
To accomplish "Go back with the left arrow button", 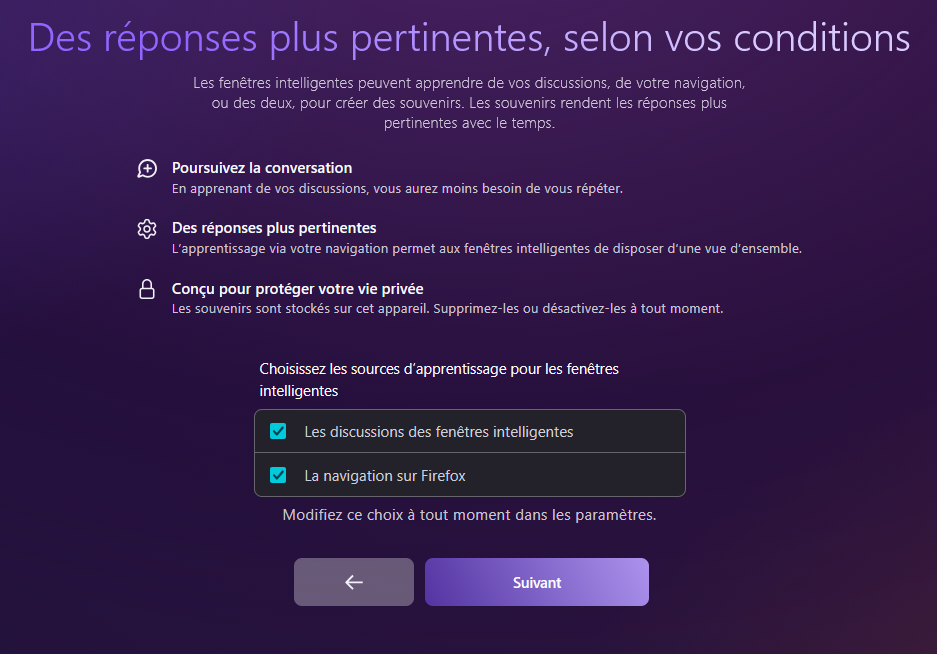I will pos(354,582).
